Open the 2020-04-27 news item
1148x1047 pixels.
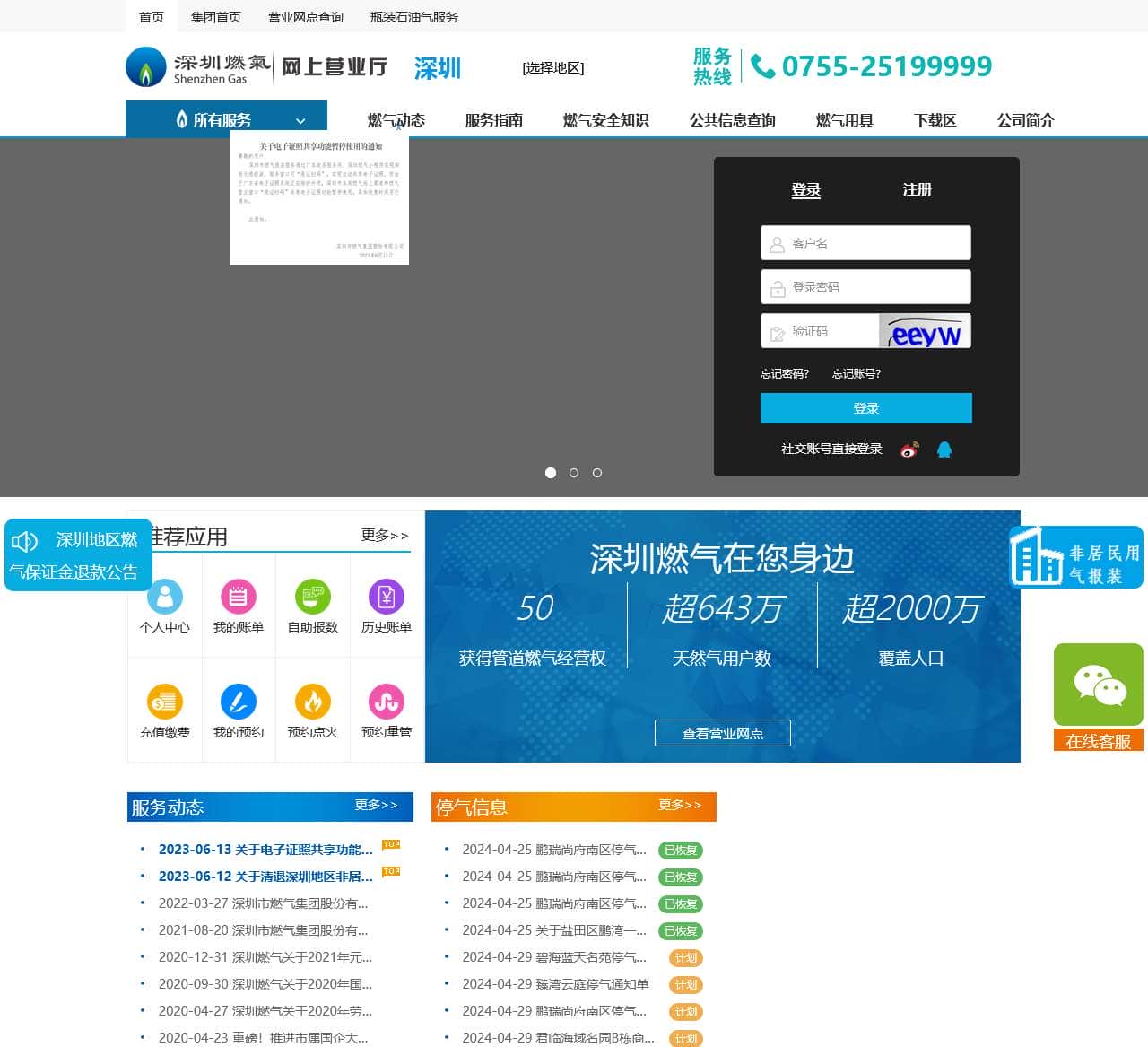[265, 1011]
